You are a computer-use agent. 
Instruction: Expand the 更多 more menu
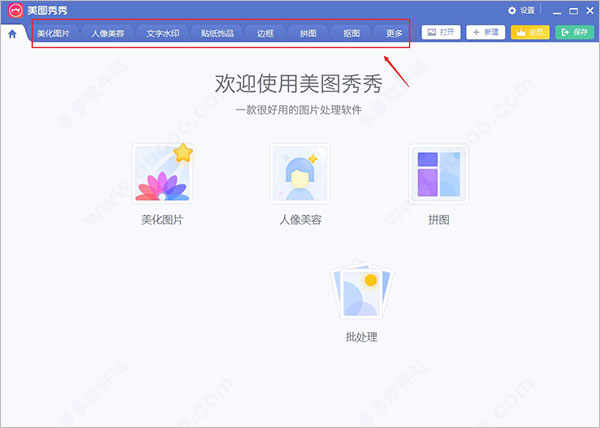(394, 33)
